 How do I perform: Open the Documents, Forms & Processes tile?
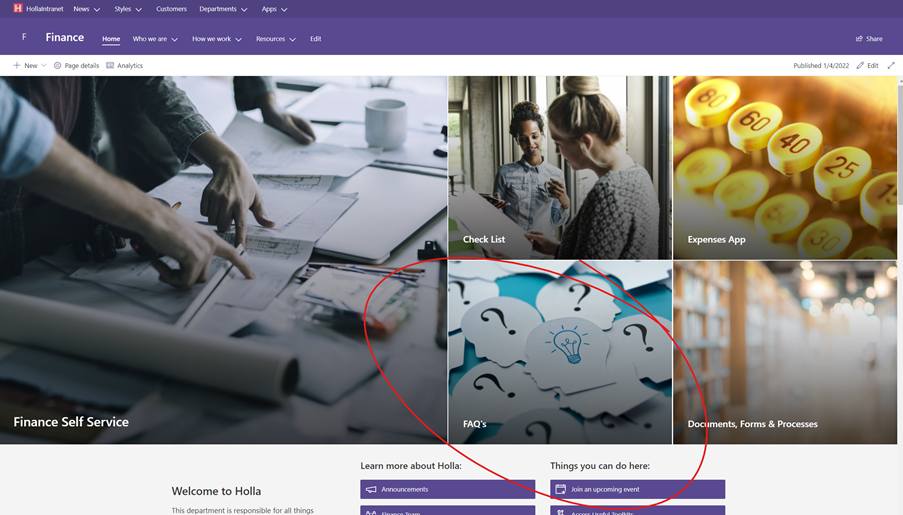pyautogui.click(x=785, y=352)
